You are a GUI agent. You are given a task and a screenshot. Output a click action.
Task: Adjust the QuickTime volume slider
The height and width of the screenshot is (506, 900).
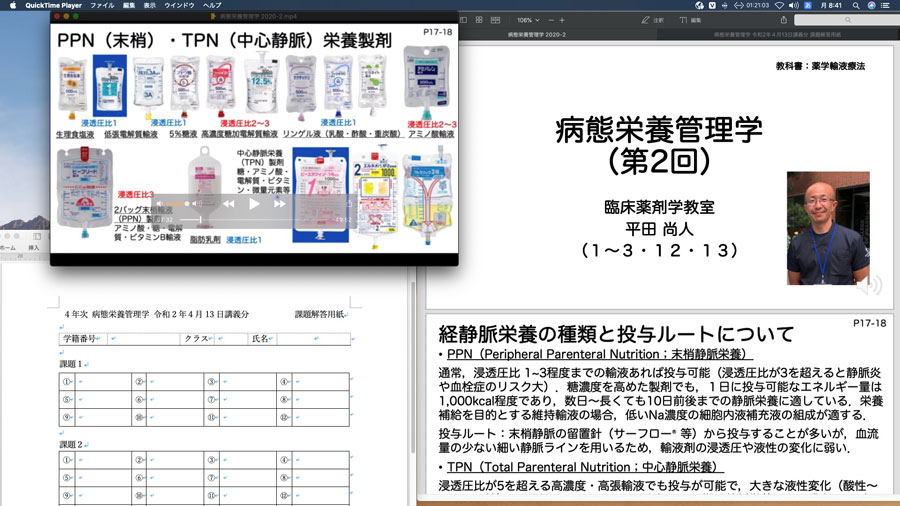177,204
